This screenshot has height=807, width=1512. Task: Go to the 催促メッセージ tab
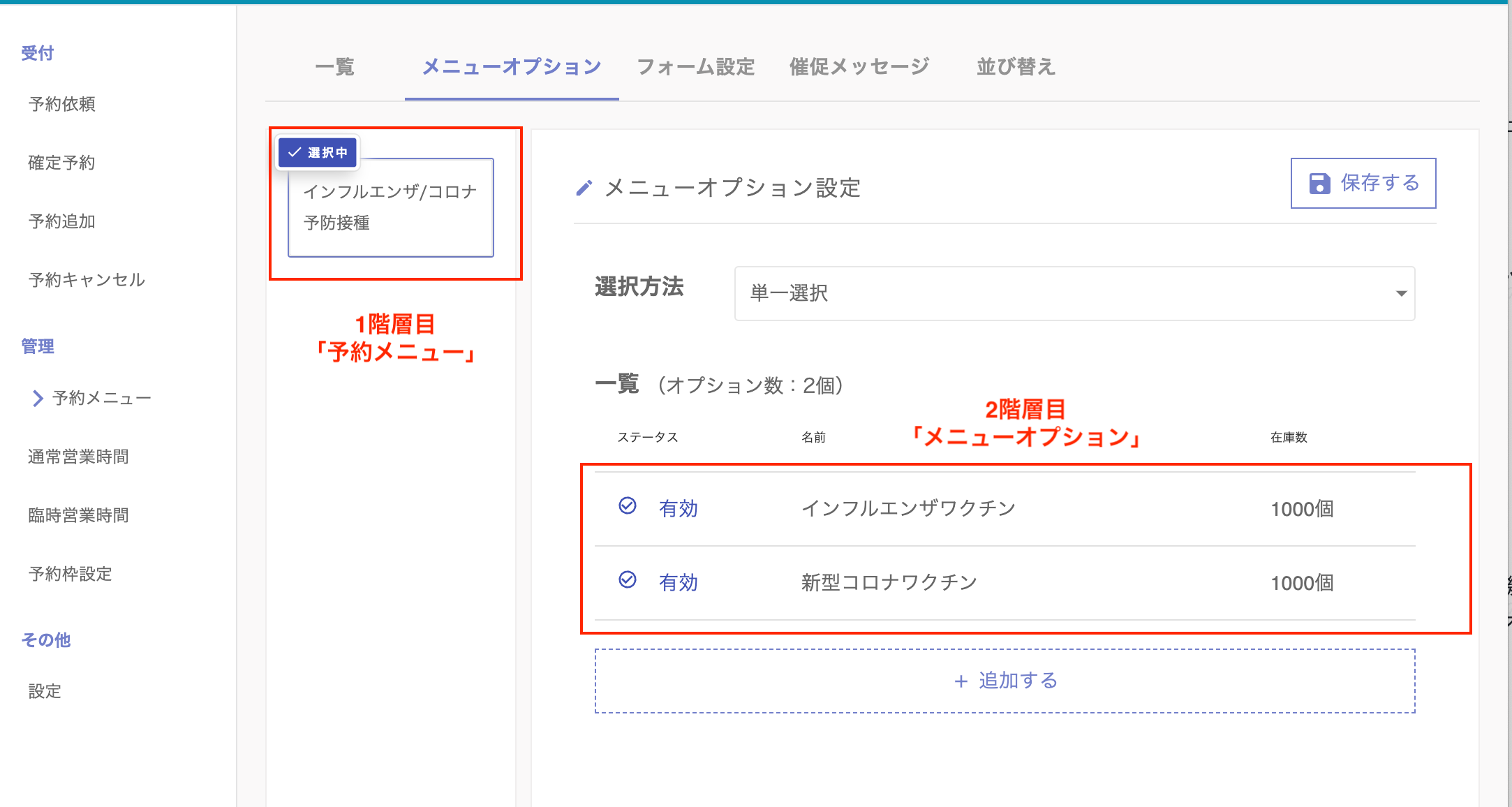pyautogui.click(x=859, y=67)
